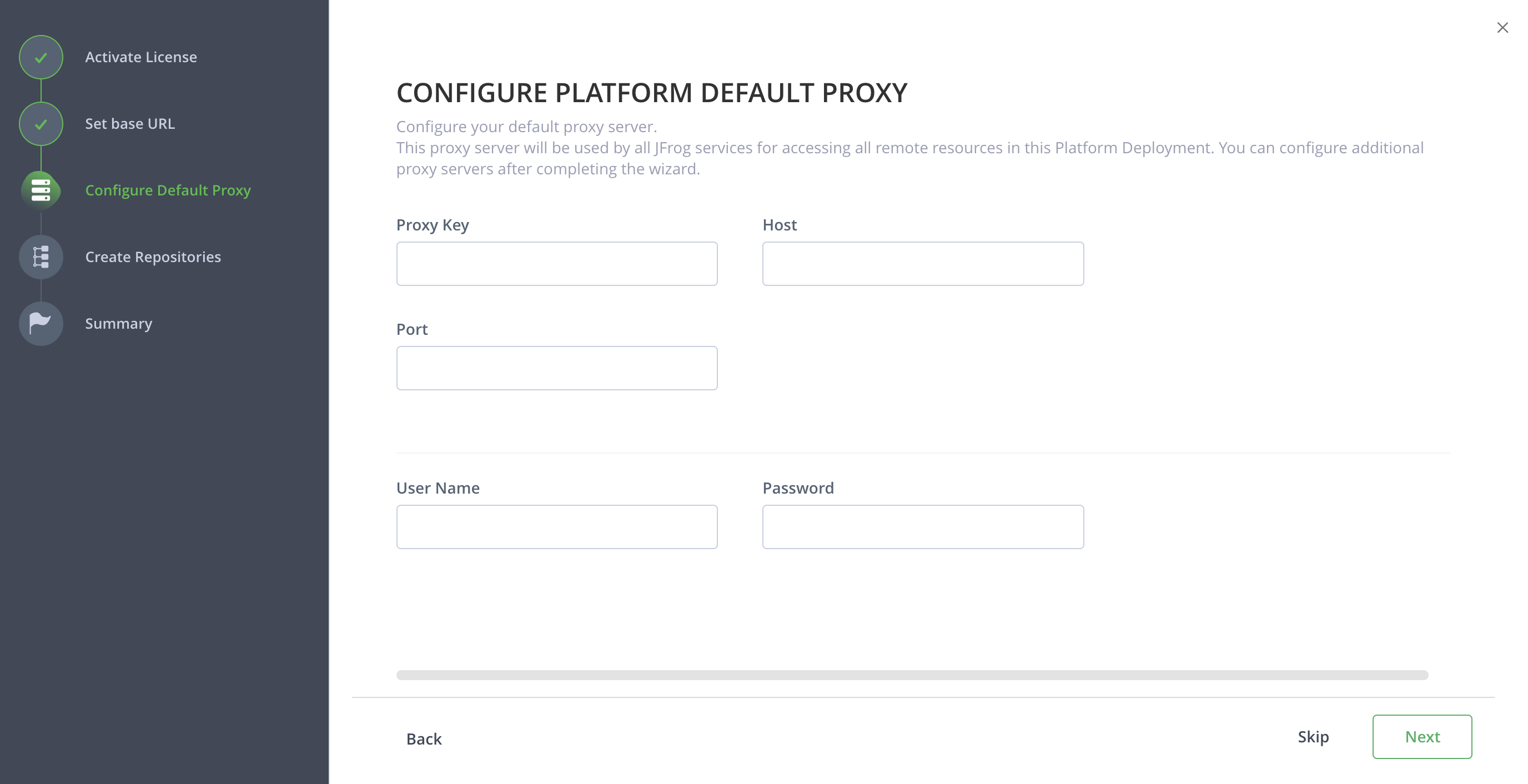Screen dimensions: 1528x784
Task: Select the User Name field
Action: point(556,526)
